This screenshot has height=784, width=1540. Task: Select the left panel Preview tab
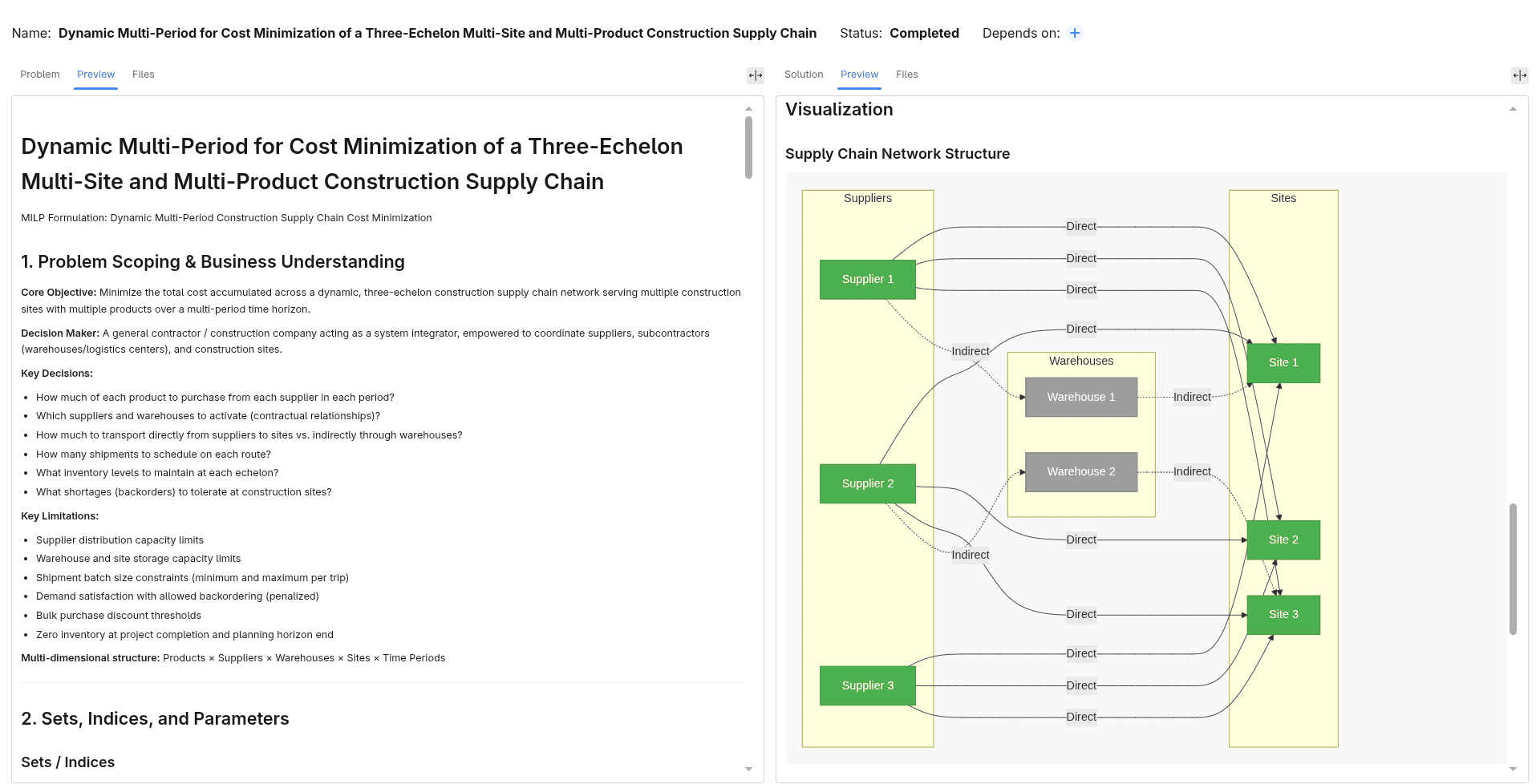click(95, 75)
